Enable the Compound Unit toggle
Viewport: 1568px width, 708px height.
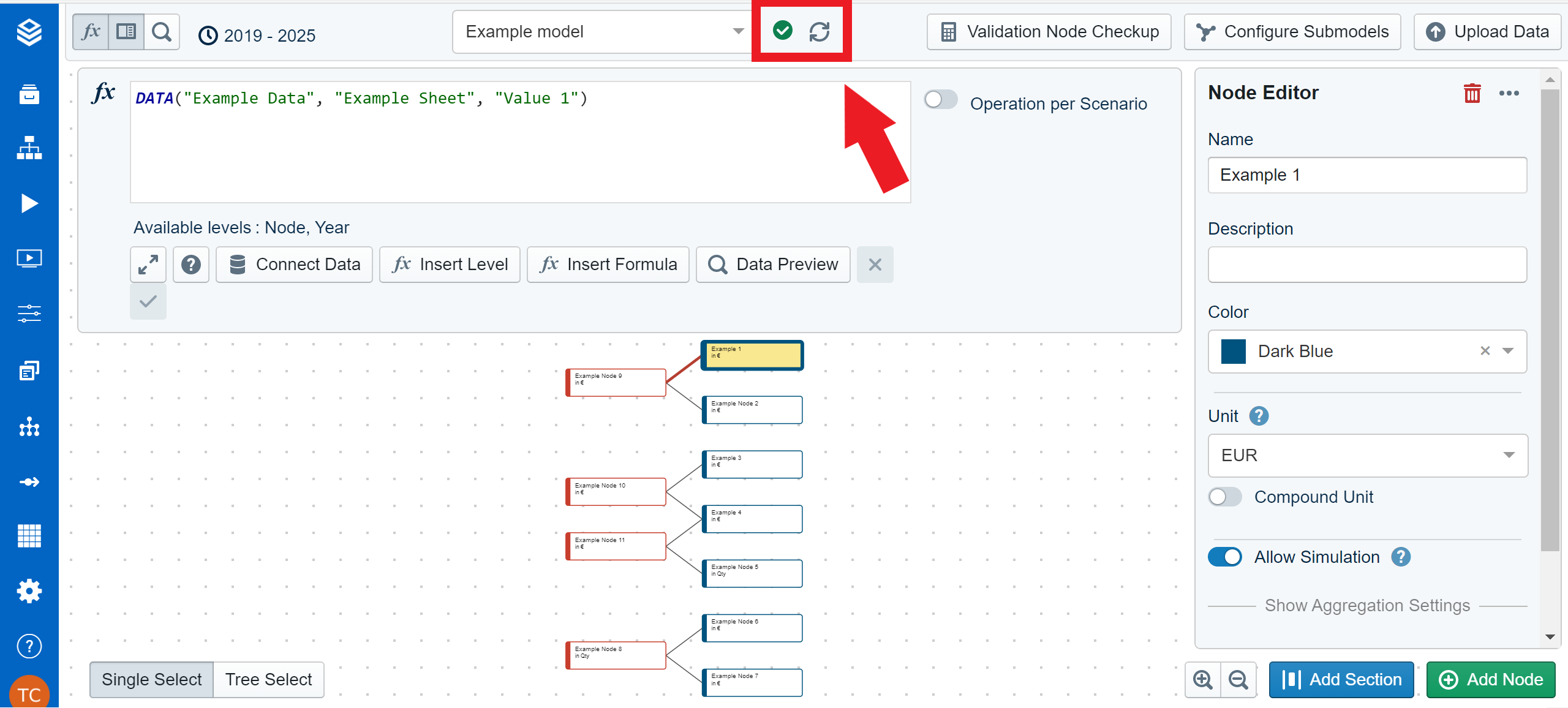tap(1224, 497)
